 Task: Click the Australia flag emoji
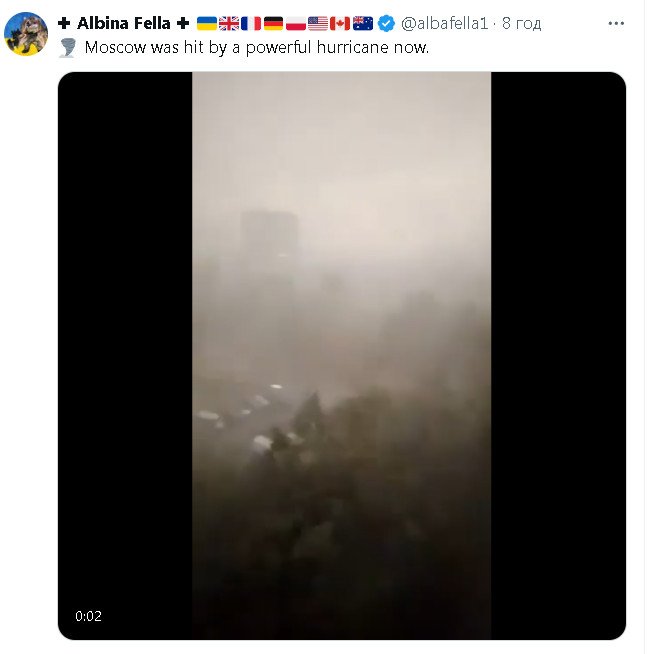point(363,23)
